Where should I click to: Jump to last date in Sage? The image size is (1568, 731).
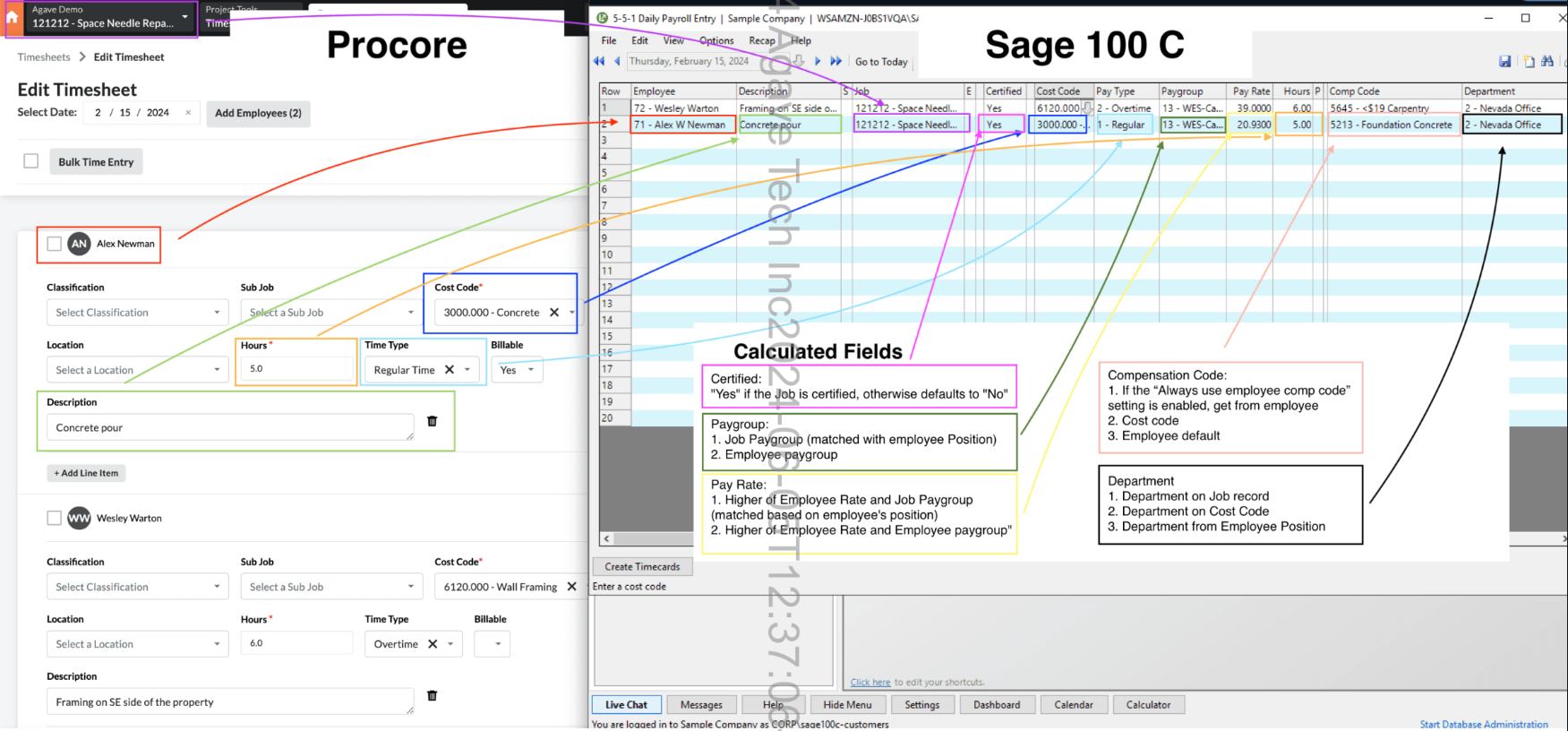point(836,61)
